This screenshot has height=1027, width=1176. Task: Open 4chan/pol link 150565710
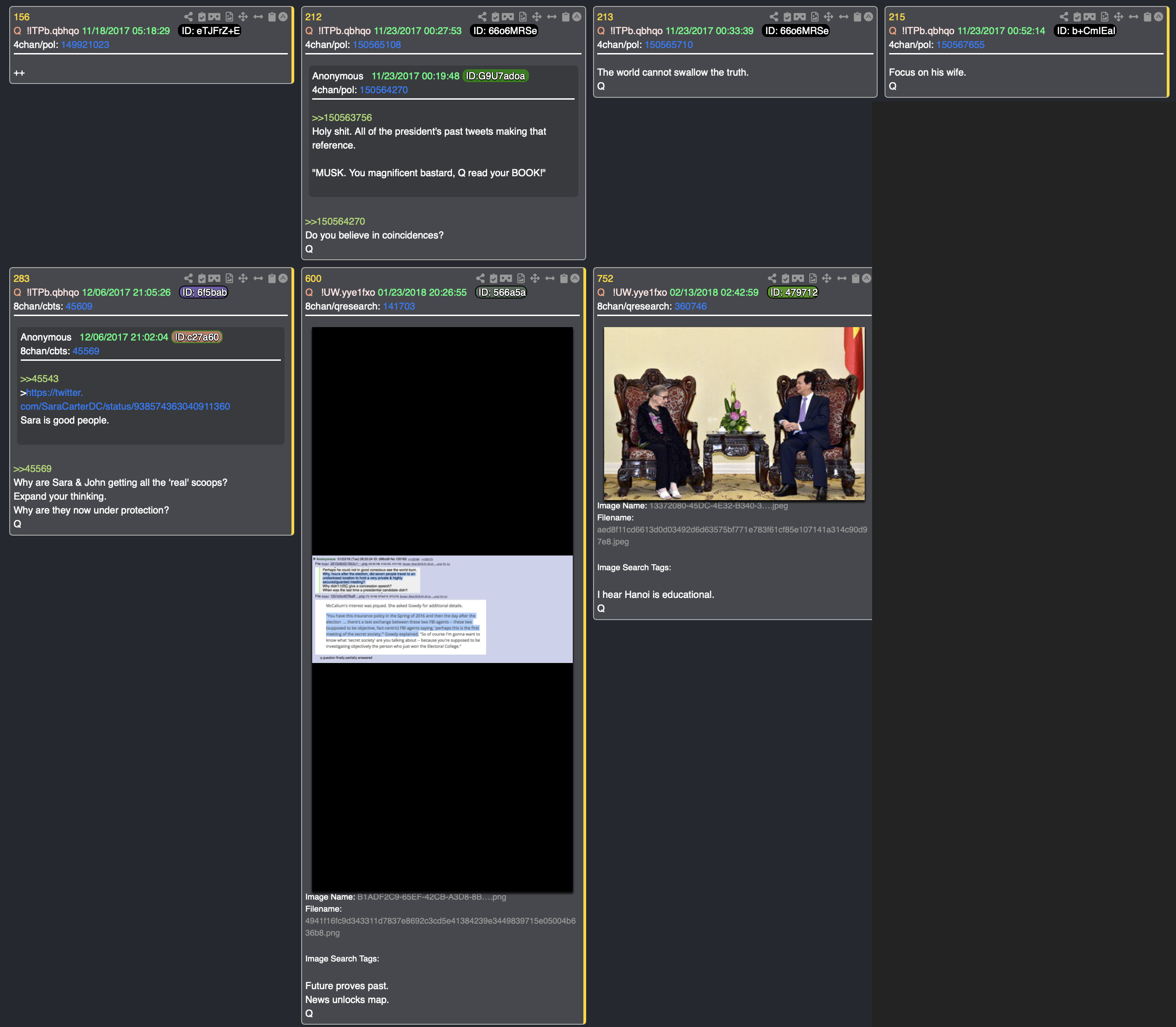point(669,45)
